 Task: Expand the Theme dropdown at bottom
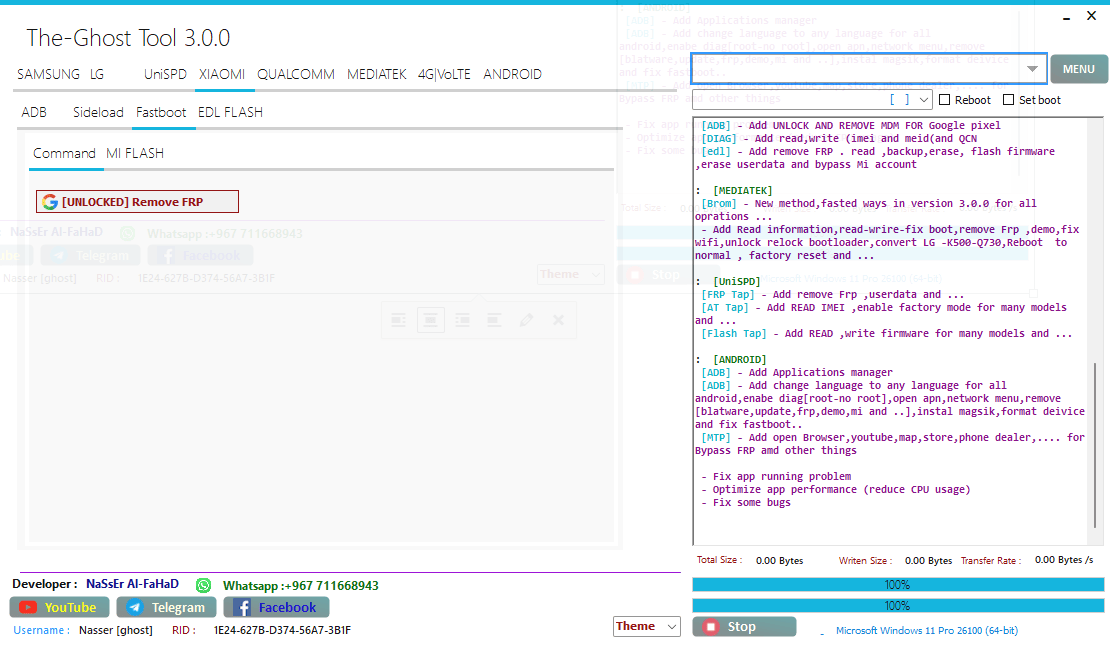pos(648,627)
